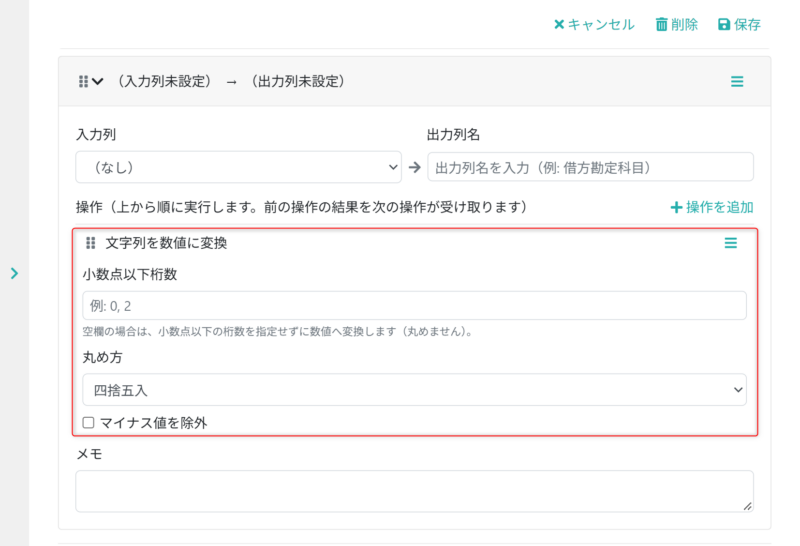Enable the マイナス値を除外 checkbox
Image resolution: width=800 pixels, height=546 pixels.
point(88,423)
